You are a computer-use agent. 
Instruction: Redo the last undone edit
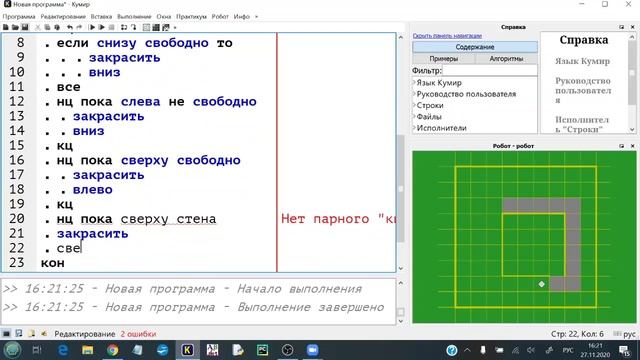79,27
